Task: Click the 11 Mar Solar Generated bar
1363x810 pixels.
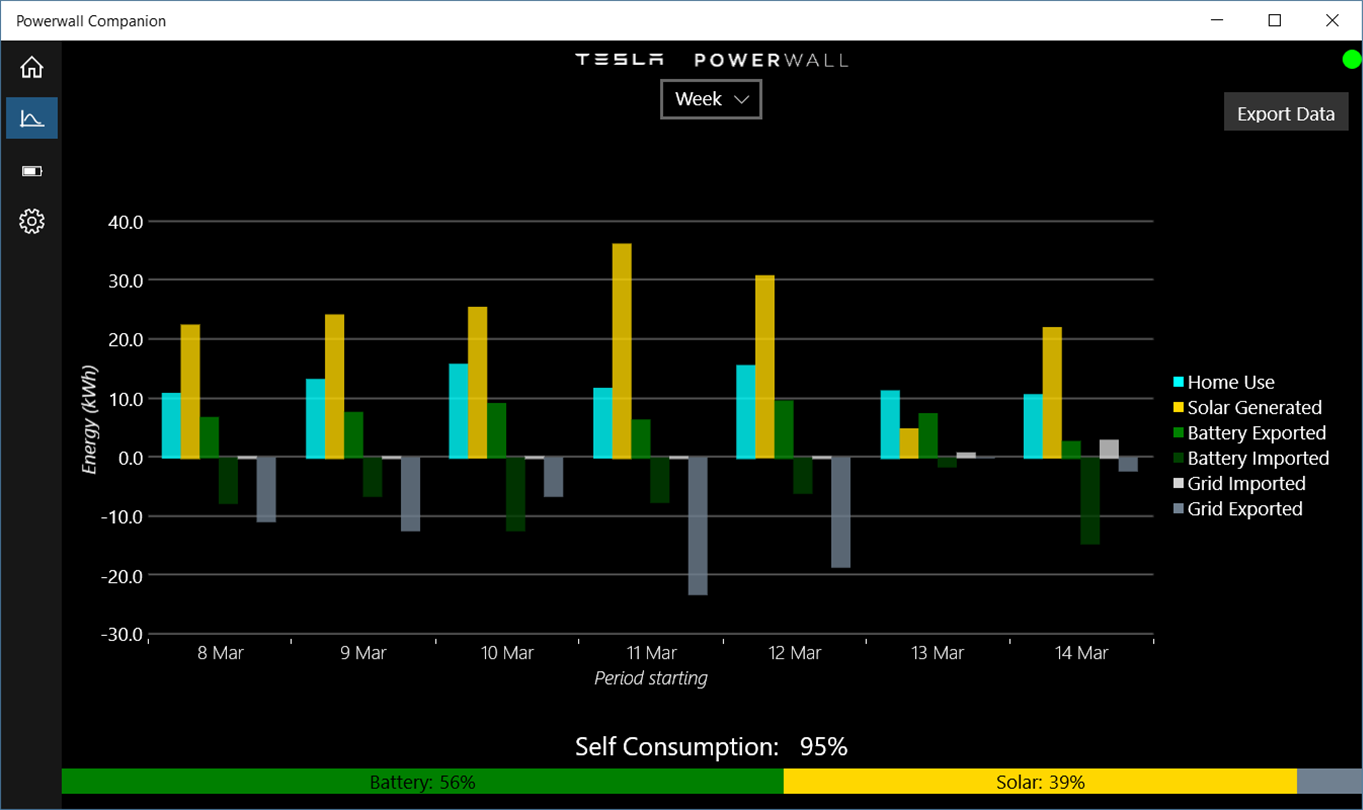Action: 622,351
